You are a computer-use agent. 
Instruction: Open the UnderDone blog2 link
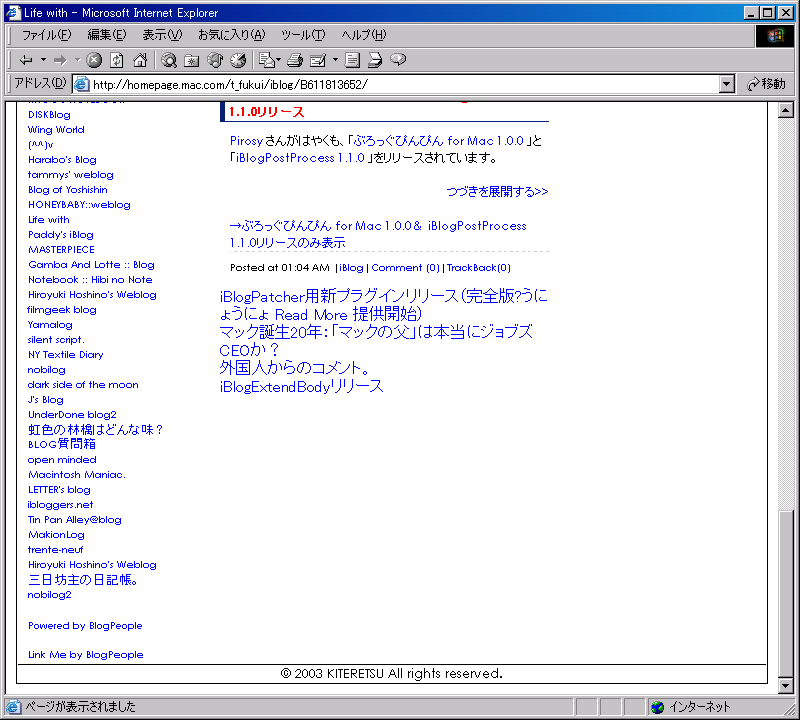72,415
